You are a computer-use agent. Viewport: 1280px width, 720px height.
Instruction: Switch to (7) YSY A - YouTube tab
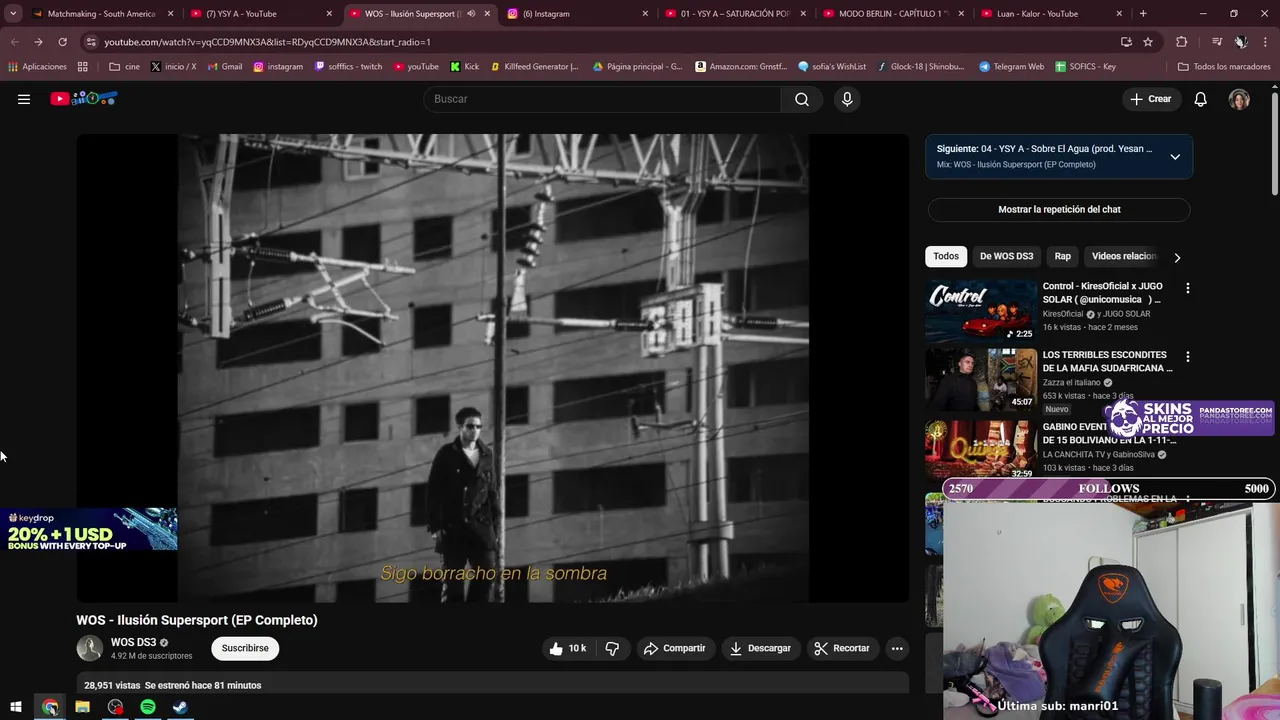tap(262, 14)
